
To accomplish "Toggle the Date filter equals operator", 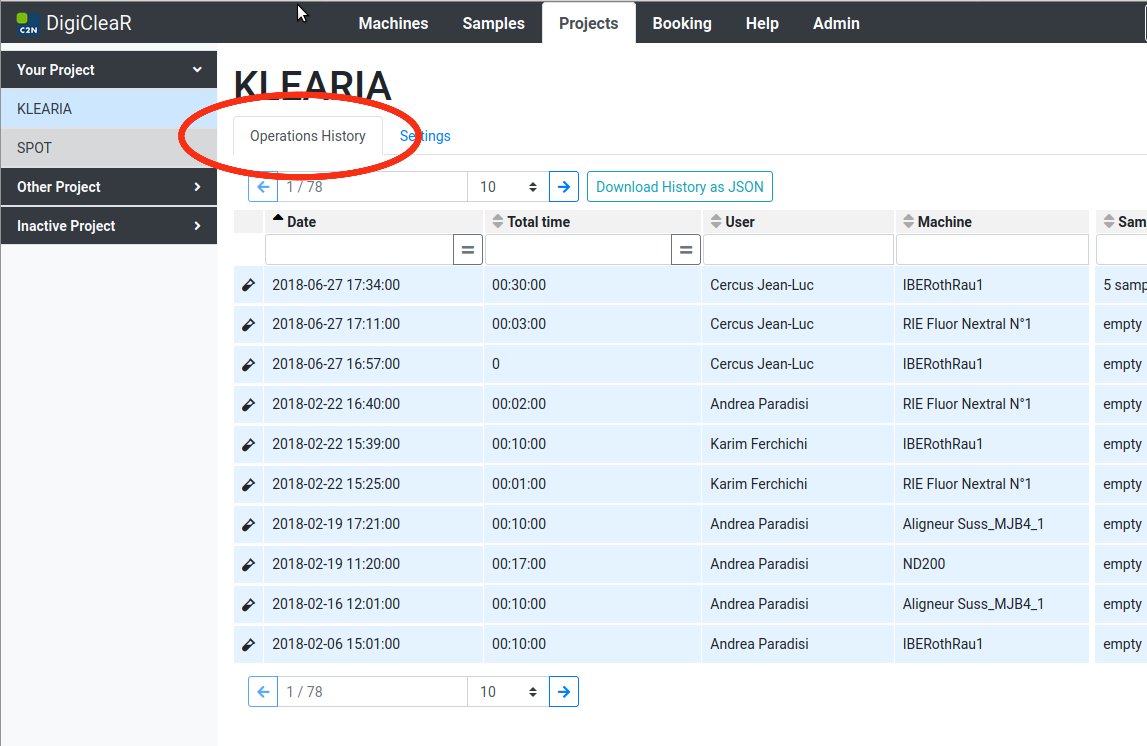I will click(467, 250).
